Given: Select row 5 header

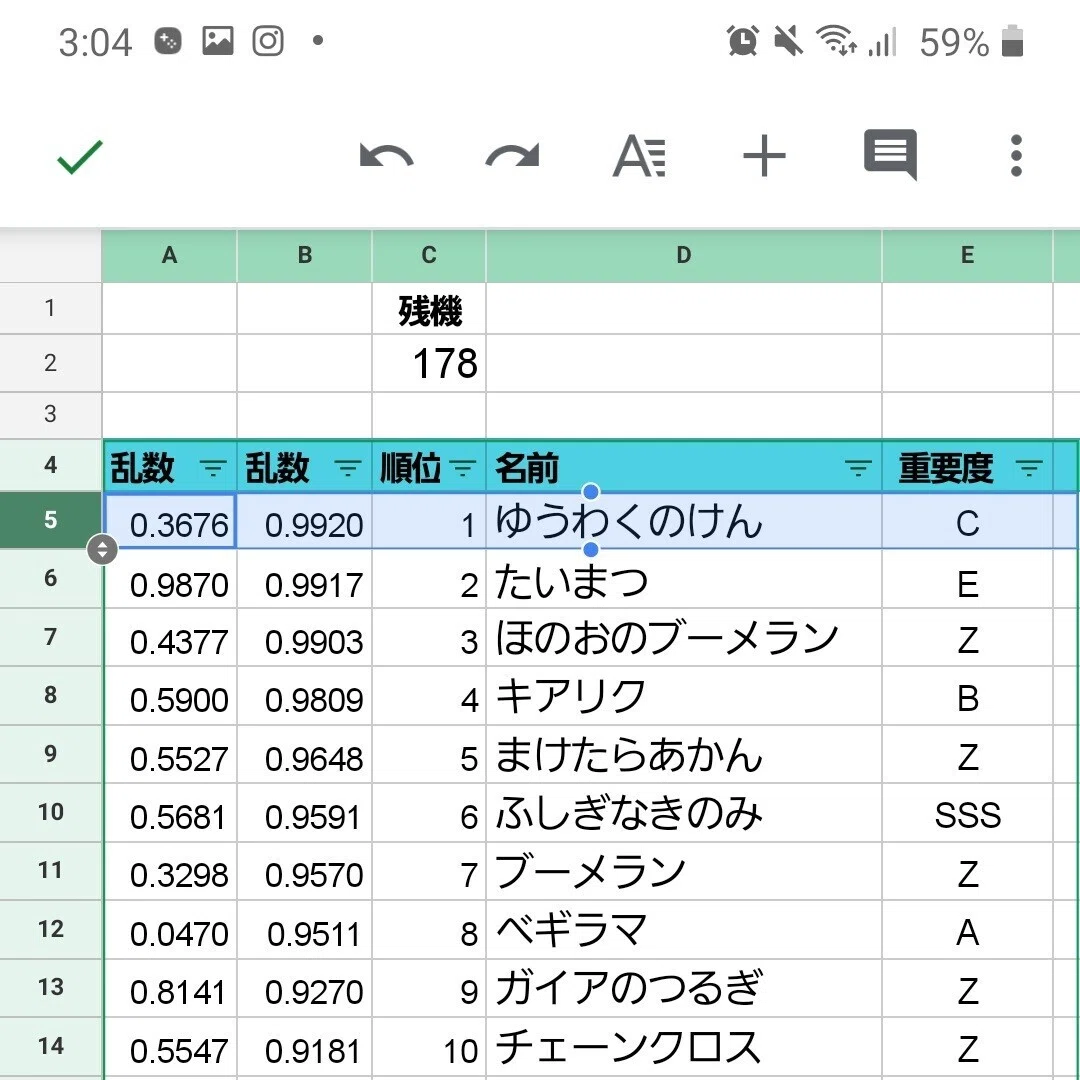Looking at the screenshot, I should pyautogui.click(x=50, y=520).
